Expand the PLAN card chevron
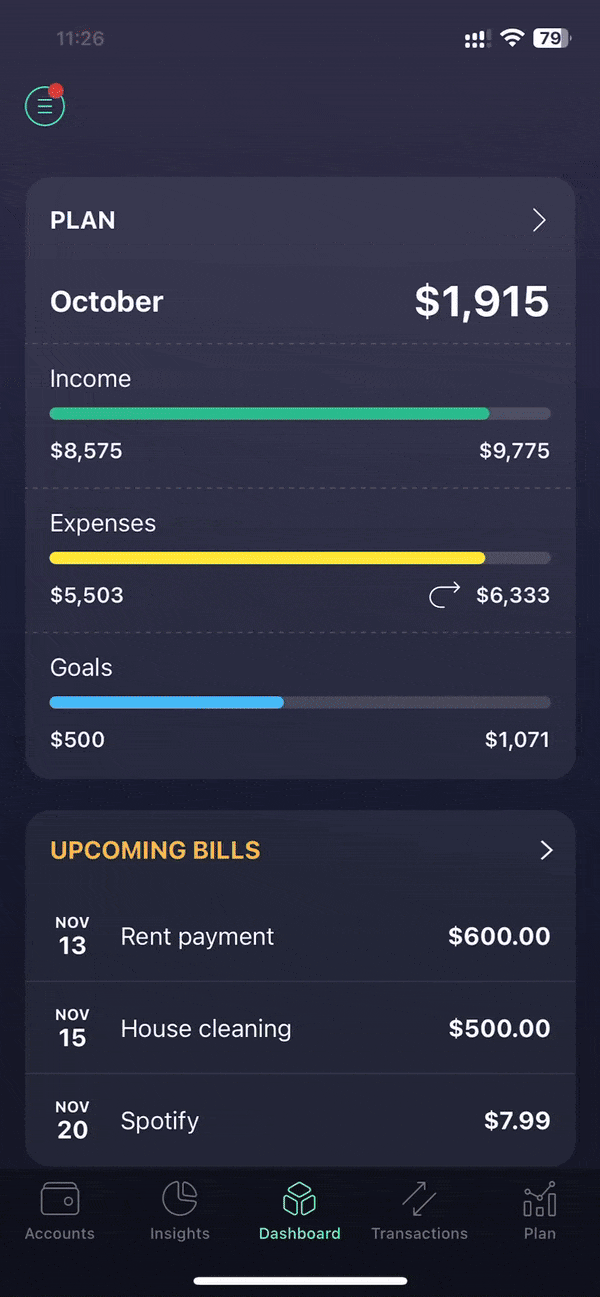The width and height of the screenshot is (600, 1297). click(539, 220)
